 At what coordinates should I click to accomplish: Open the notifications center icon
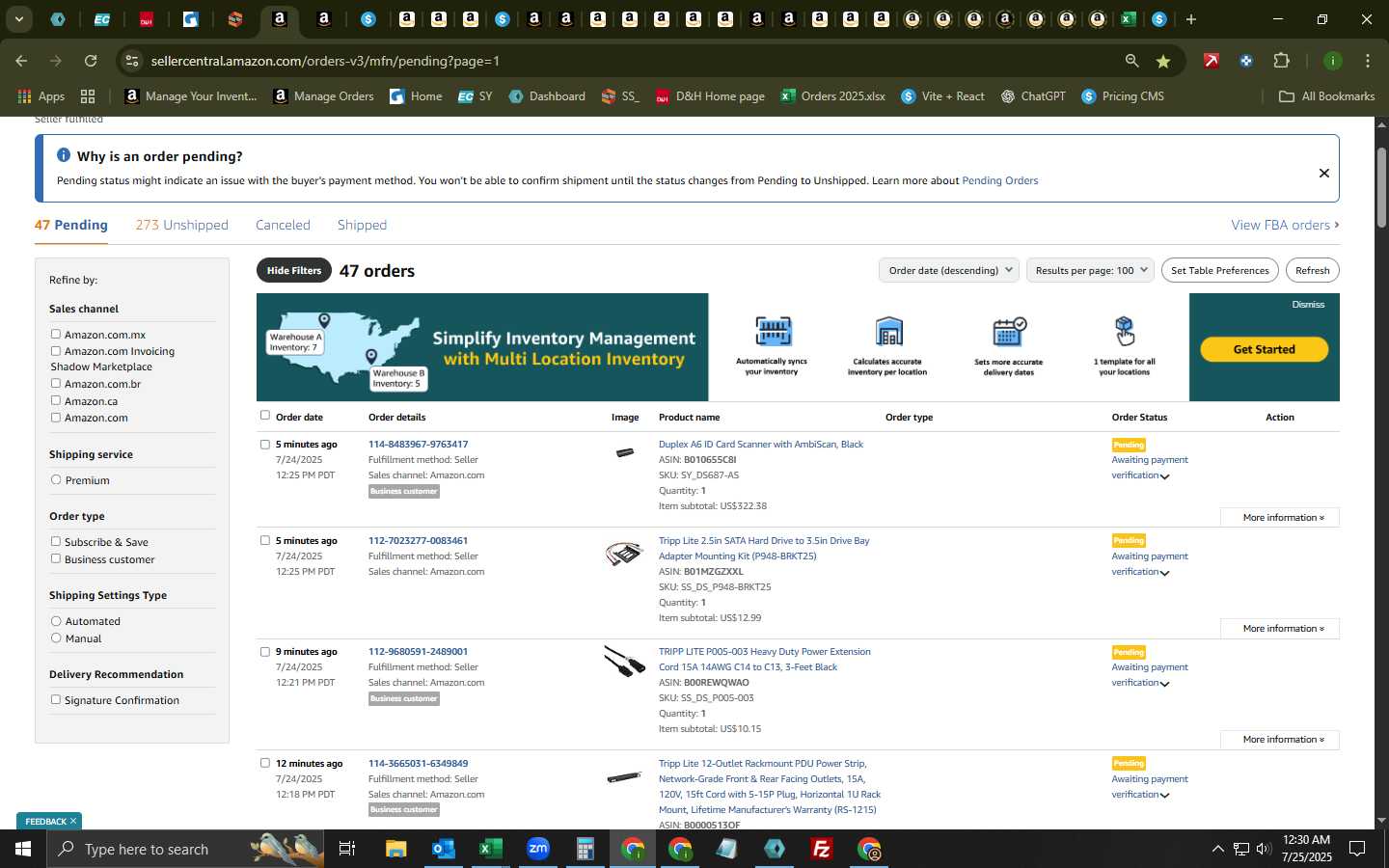(x=1357, y=849)
